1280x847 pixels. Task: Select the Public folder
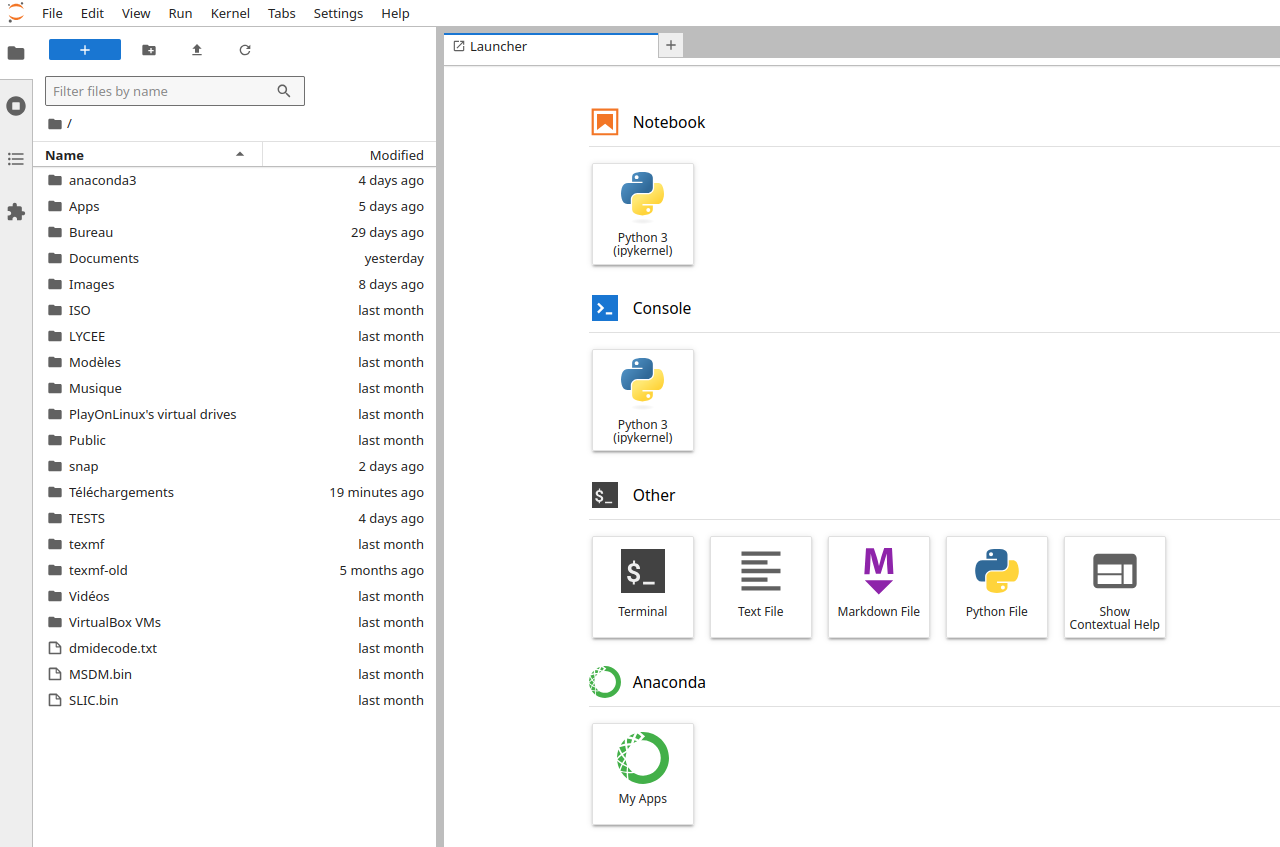(x=234, y=441)
